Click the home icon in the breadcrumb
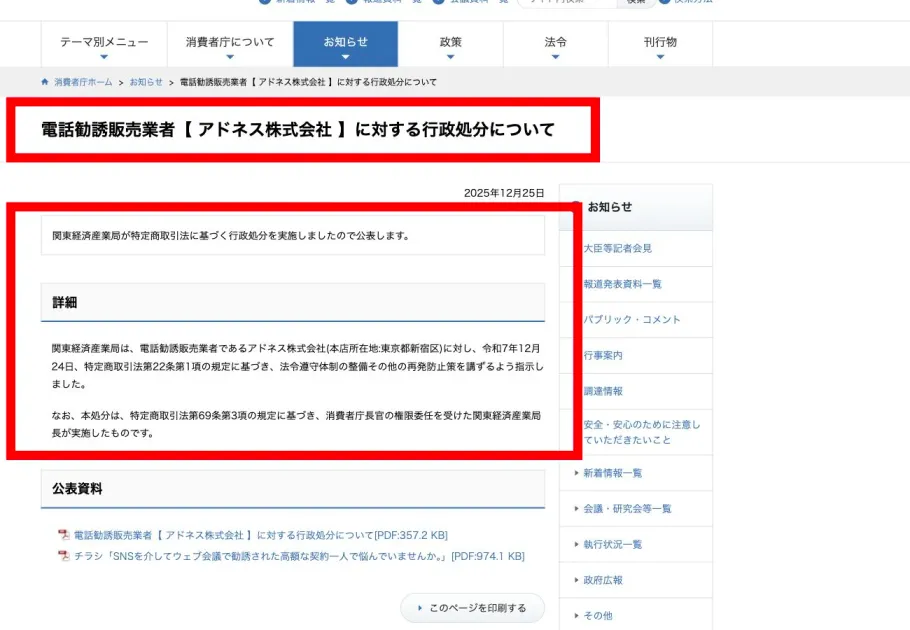The image size is (910, 630). point(45,82)
